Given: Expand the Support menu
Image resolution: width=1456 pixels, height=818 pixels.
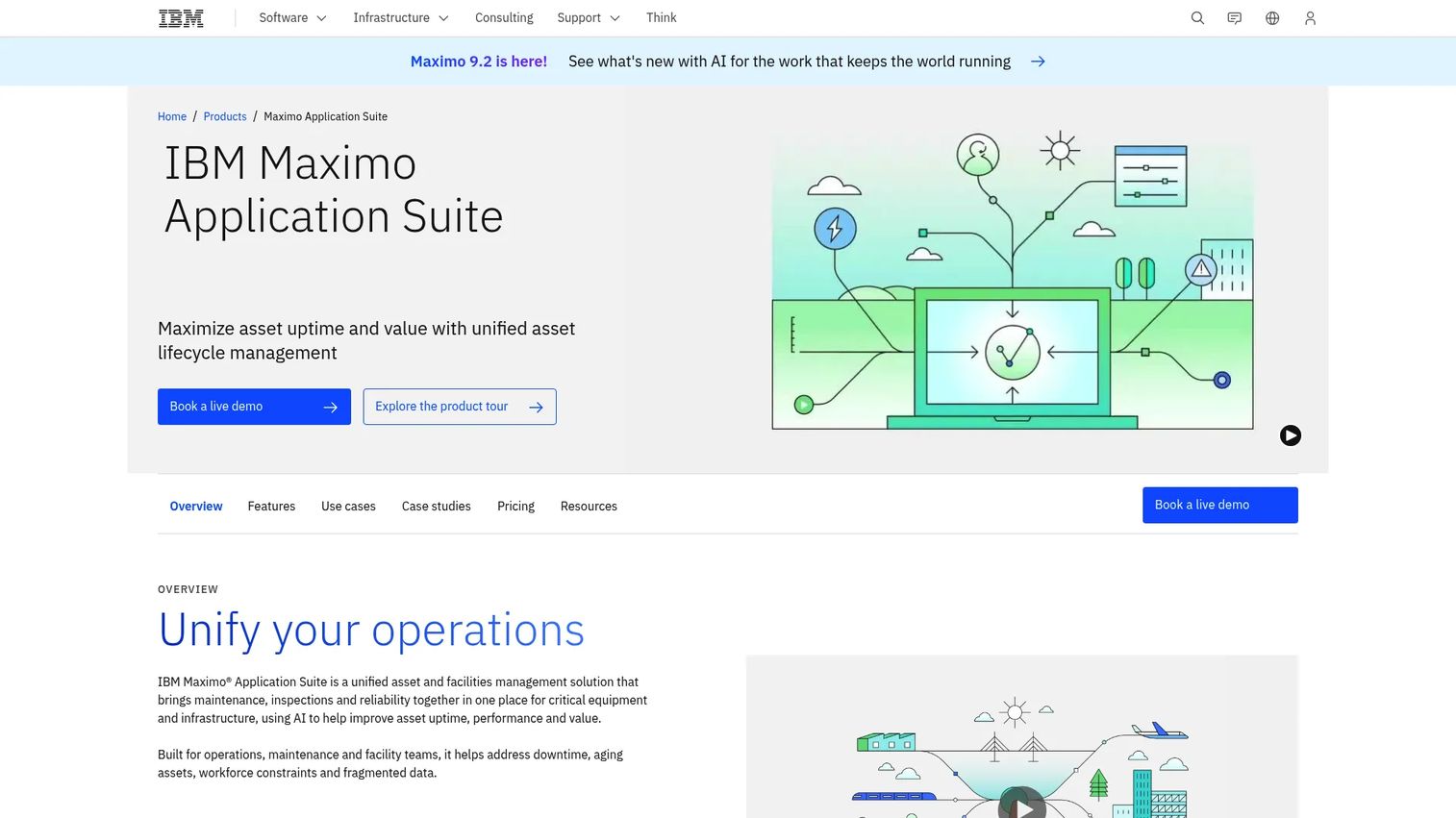Looking at the screenshot, I should point(589,18).
